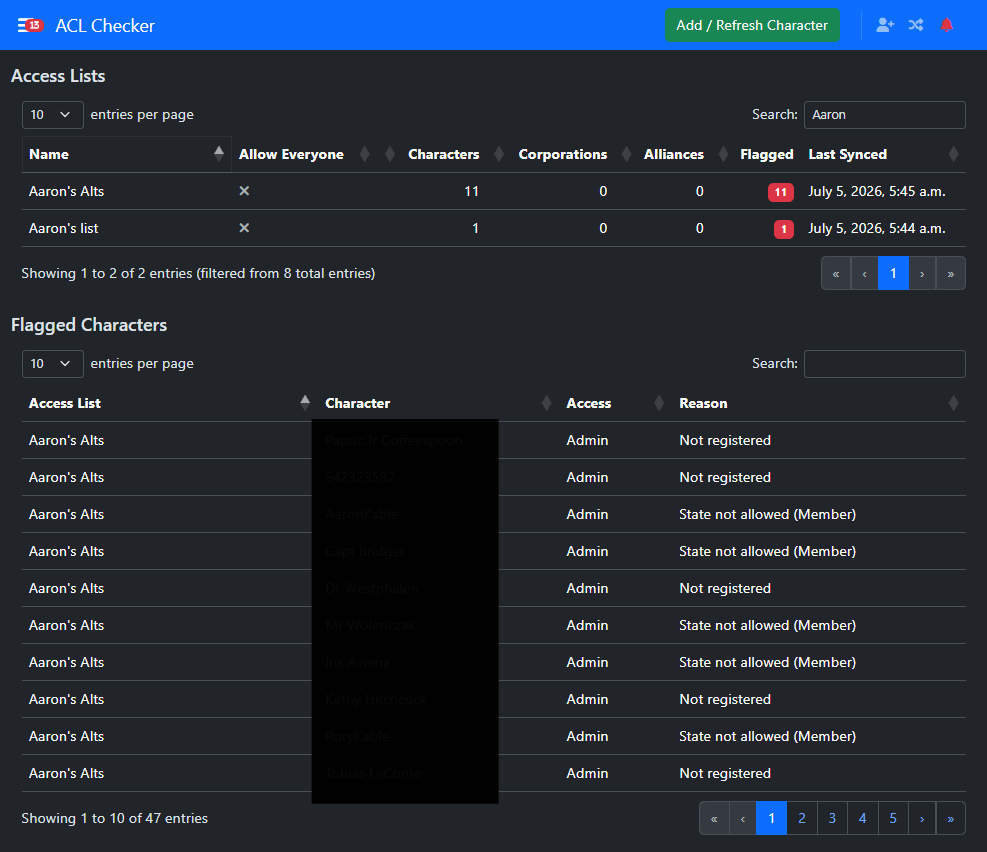
Task: Go to previous page of Flagged Characters
Action: 743,818
